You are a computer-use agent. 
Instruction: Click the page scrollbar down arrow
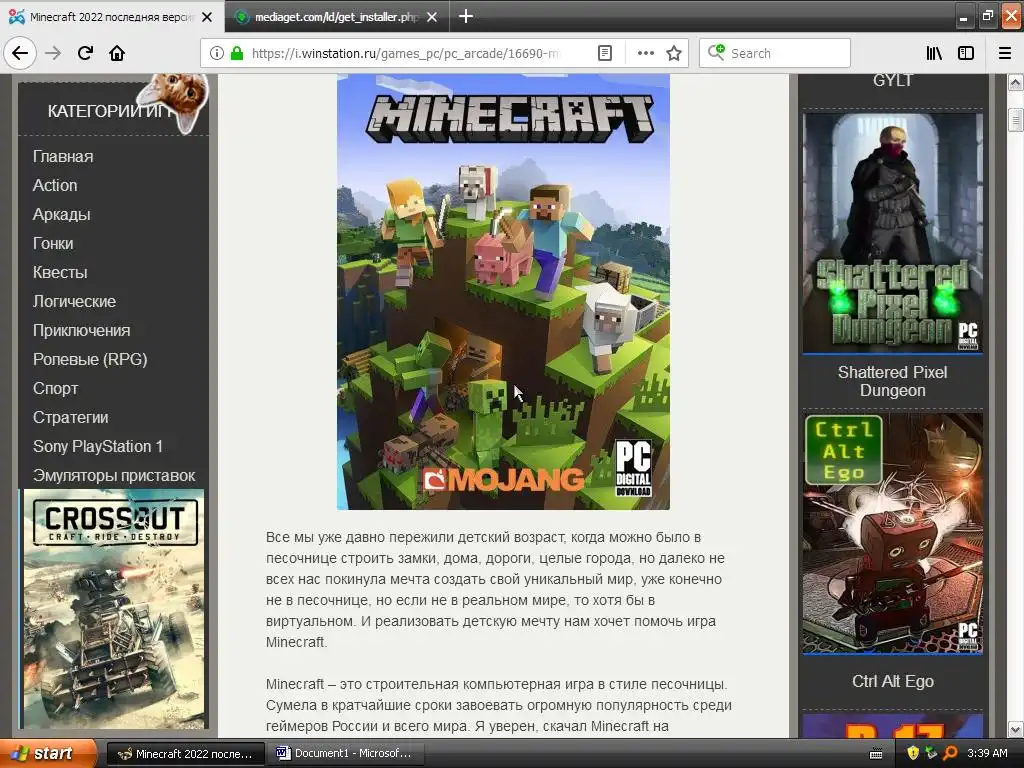pyautogui.click(x=1015, y=729)
